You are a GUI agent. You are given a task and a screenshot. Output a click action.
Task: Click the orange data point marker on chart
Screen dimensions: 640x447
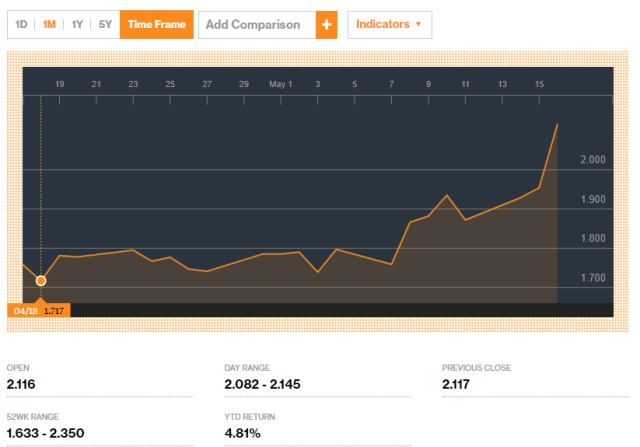click(x=41, y=281)
